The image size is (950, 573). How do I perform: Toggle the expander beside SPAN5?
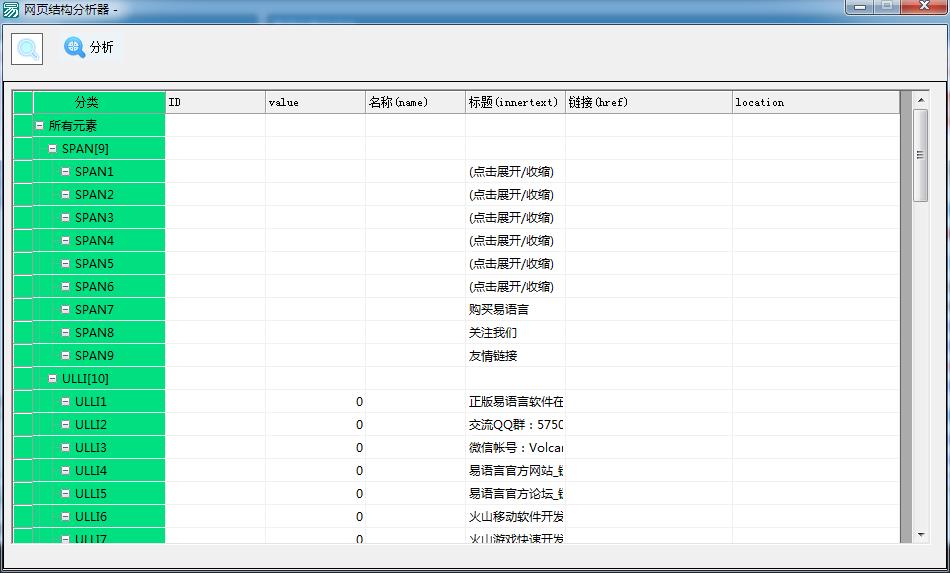click(65, 264)
